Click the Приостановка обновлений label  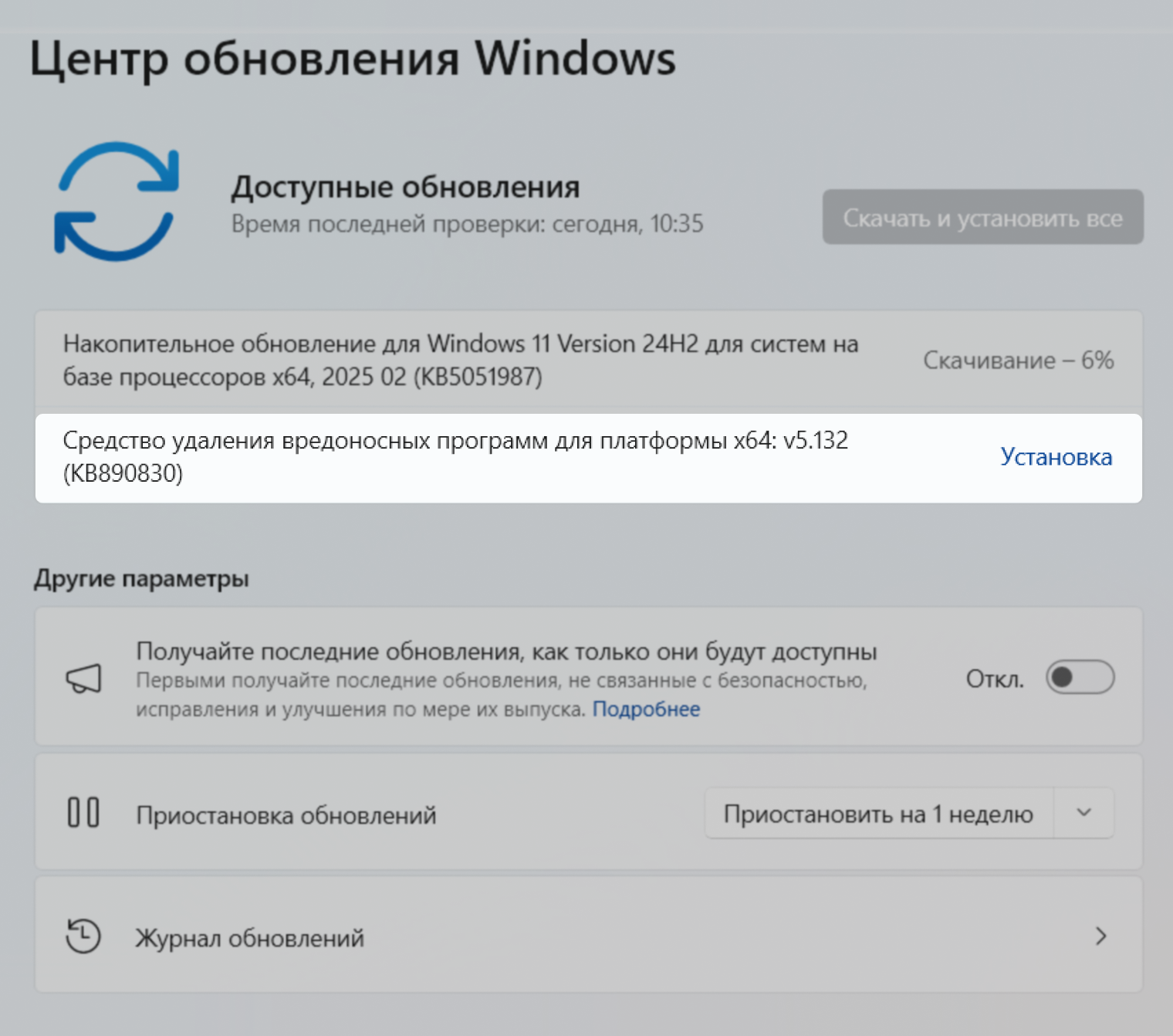286,815
